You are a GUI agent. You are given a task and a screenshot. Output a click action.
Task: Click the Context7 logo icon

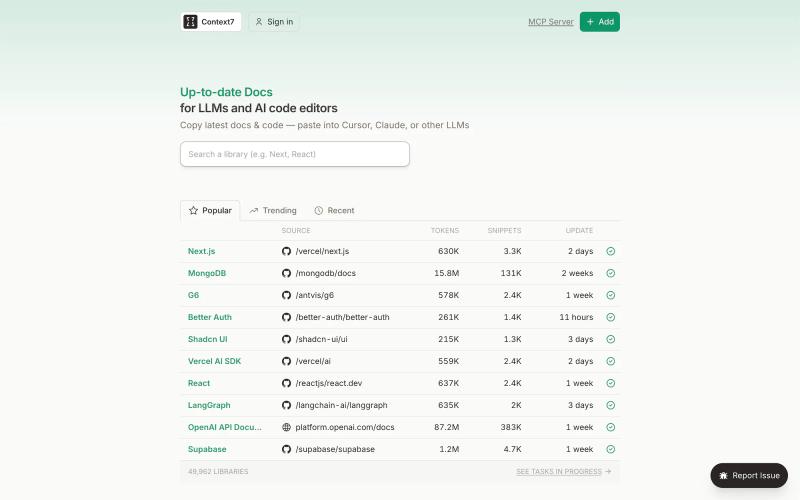[190, 21]
